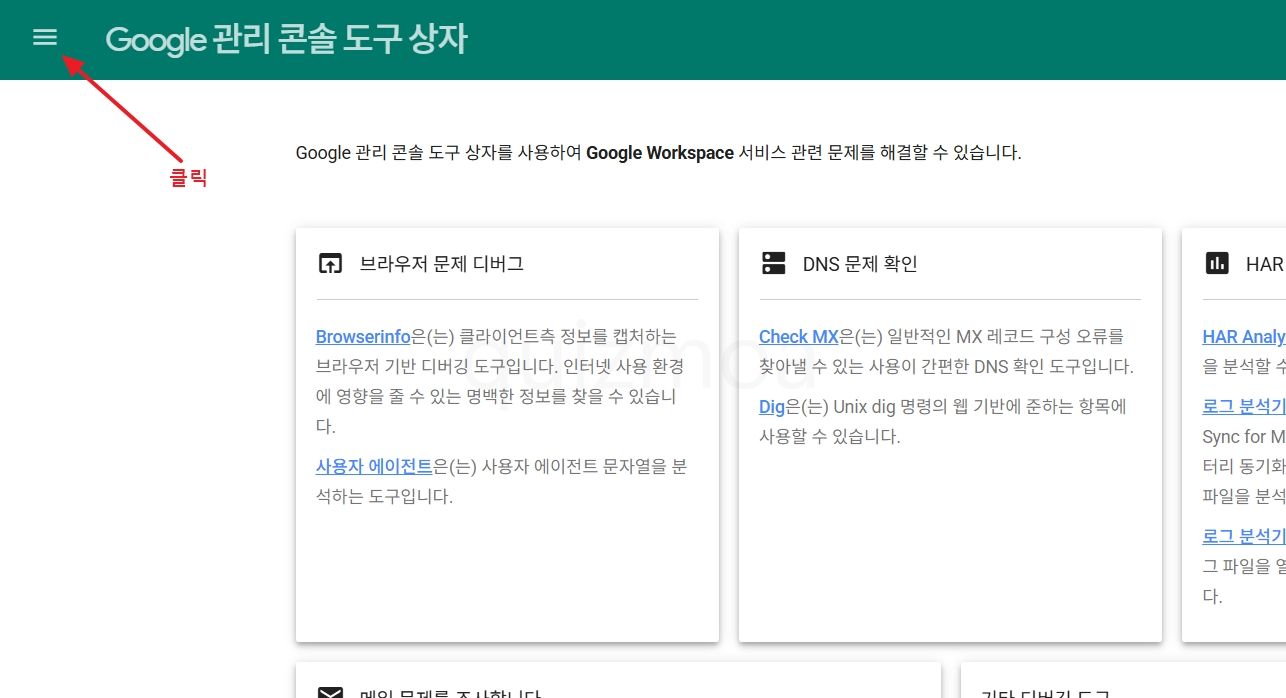Open the HAR Analyzer link
This screenshot has width=1286, height=698.
pyautogui.click(x=1244, y=336)
